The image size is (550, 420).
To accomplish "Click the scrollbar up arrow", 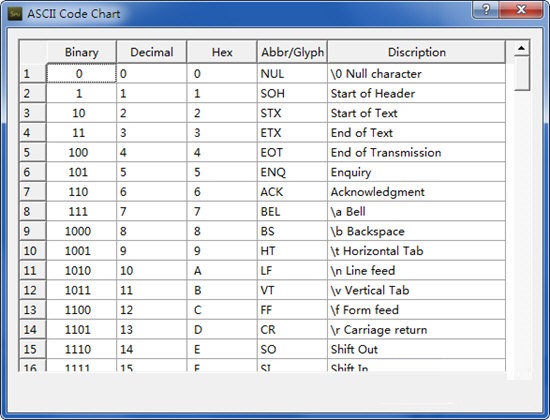I will click(522, 48).
